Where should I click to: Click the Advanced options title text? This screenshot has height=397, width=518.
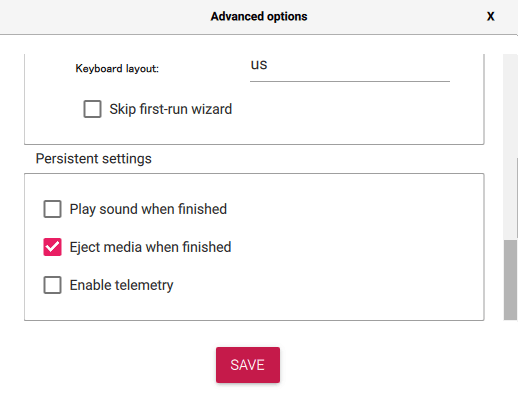[x=259, y=16]
